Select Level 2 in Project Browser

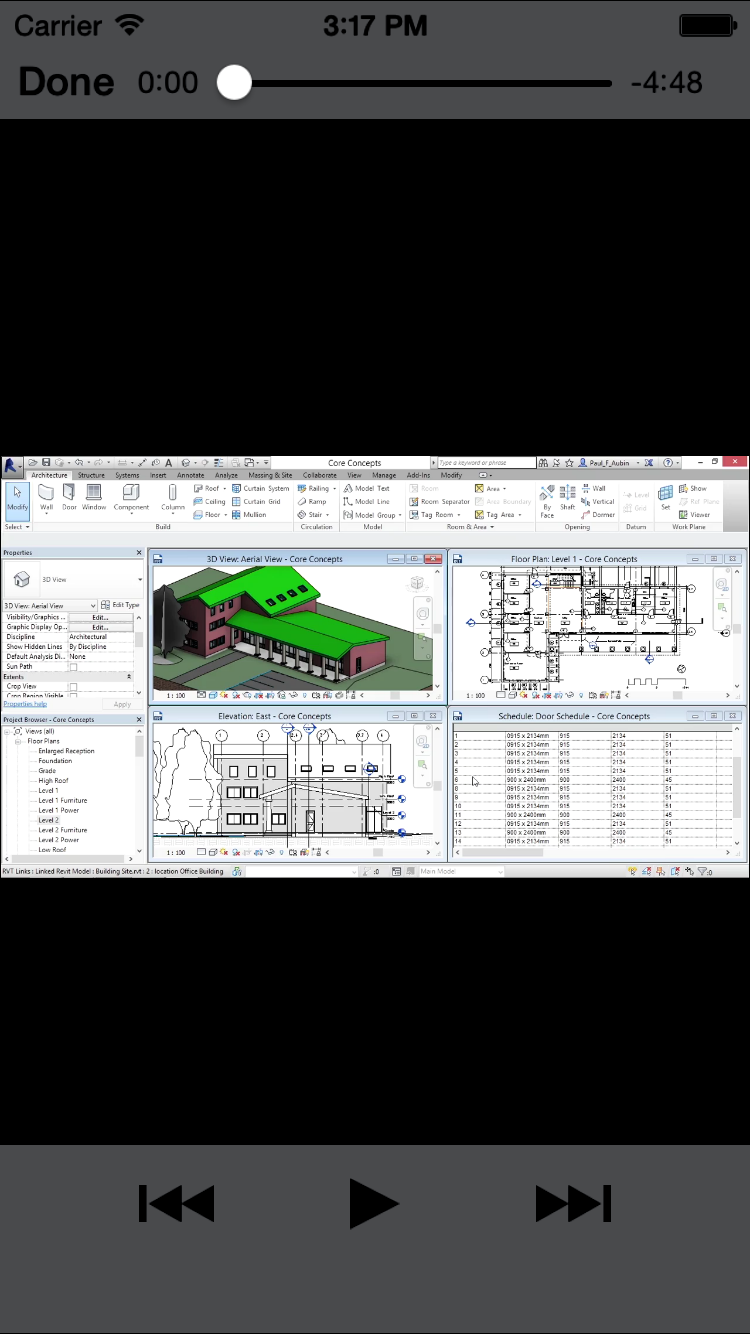point(49,820)
